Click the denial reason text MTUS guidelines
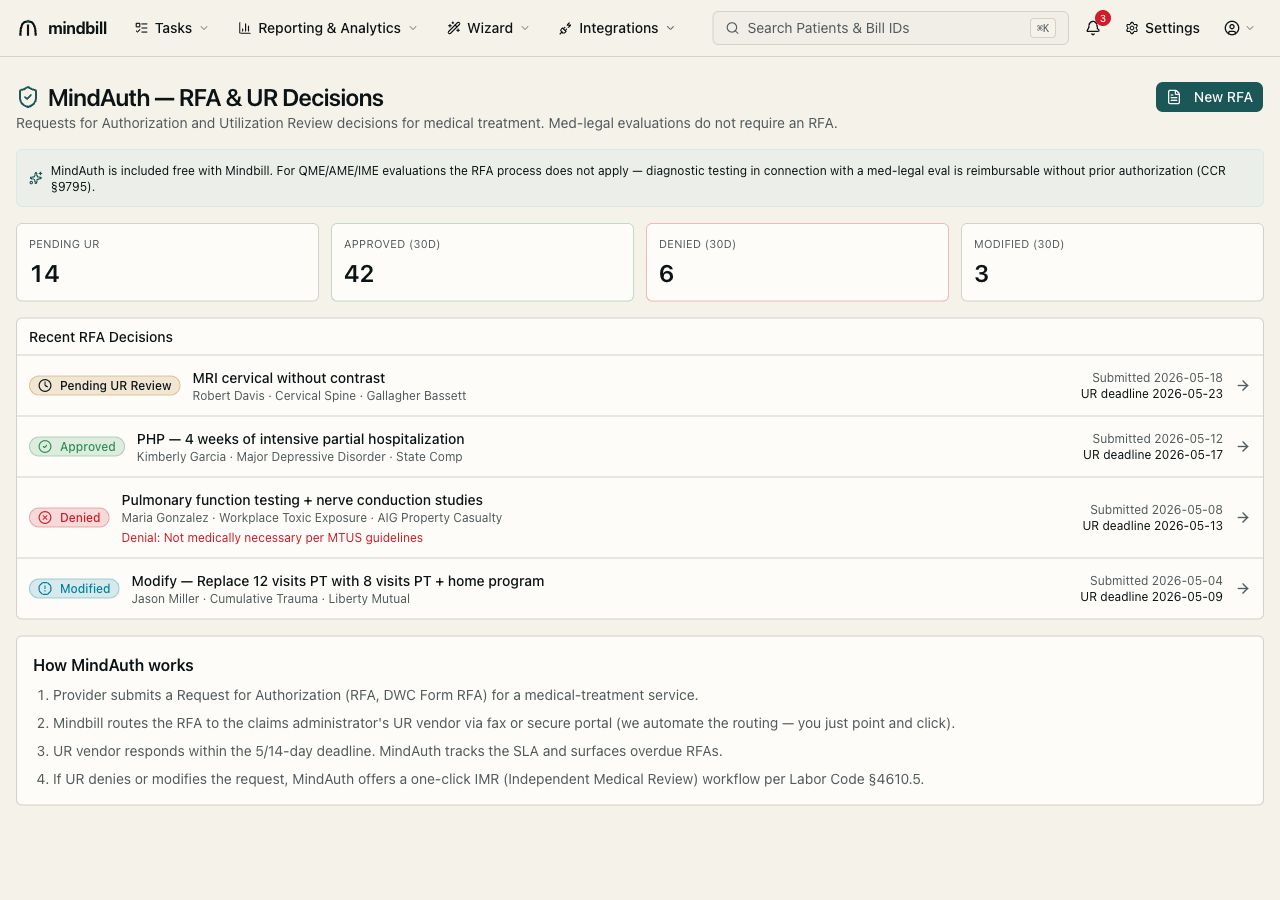 coord(272,538)
